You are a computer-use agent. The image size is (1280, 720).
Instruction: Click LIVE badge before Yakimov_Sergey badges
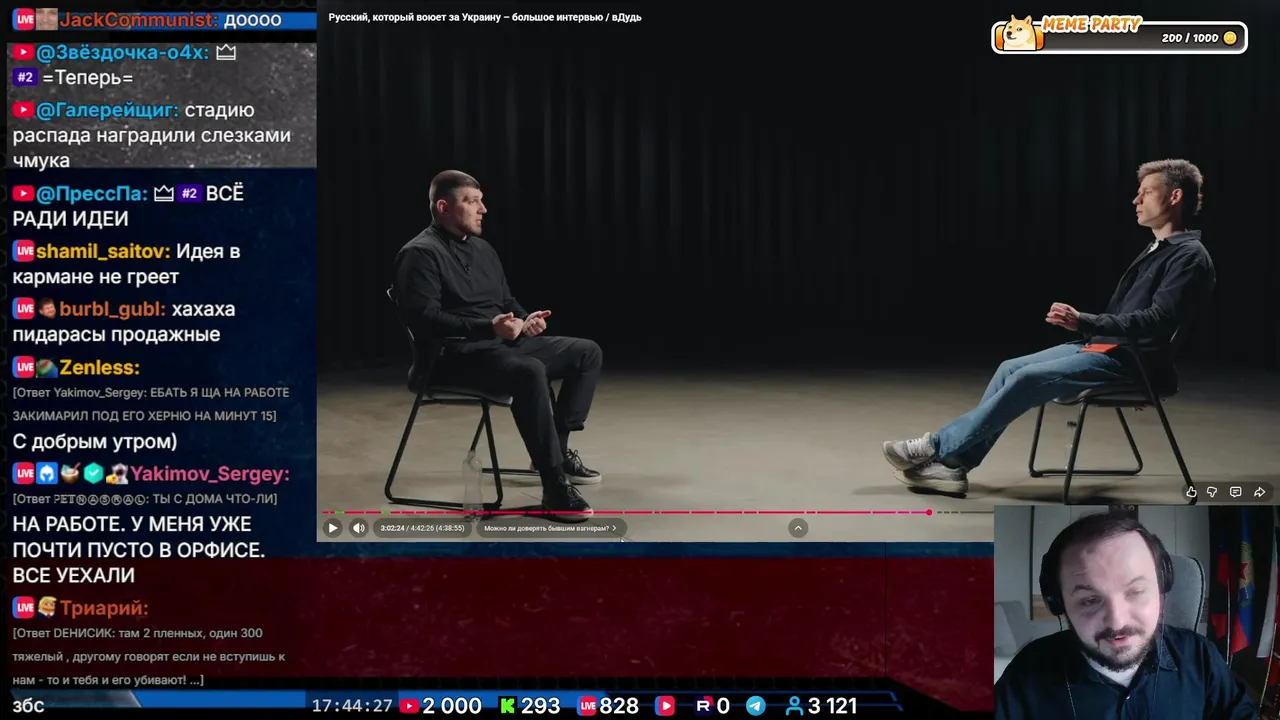pos(24,473)
